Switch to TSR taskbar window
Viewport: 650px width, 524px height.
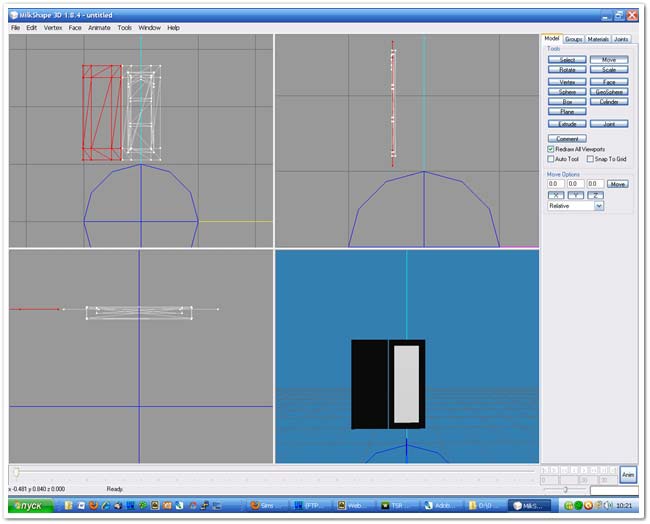(398, 506)
